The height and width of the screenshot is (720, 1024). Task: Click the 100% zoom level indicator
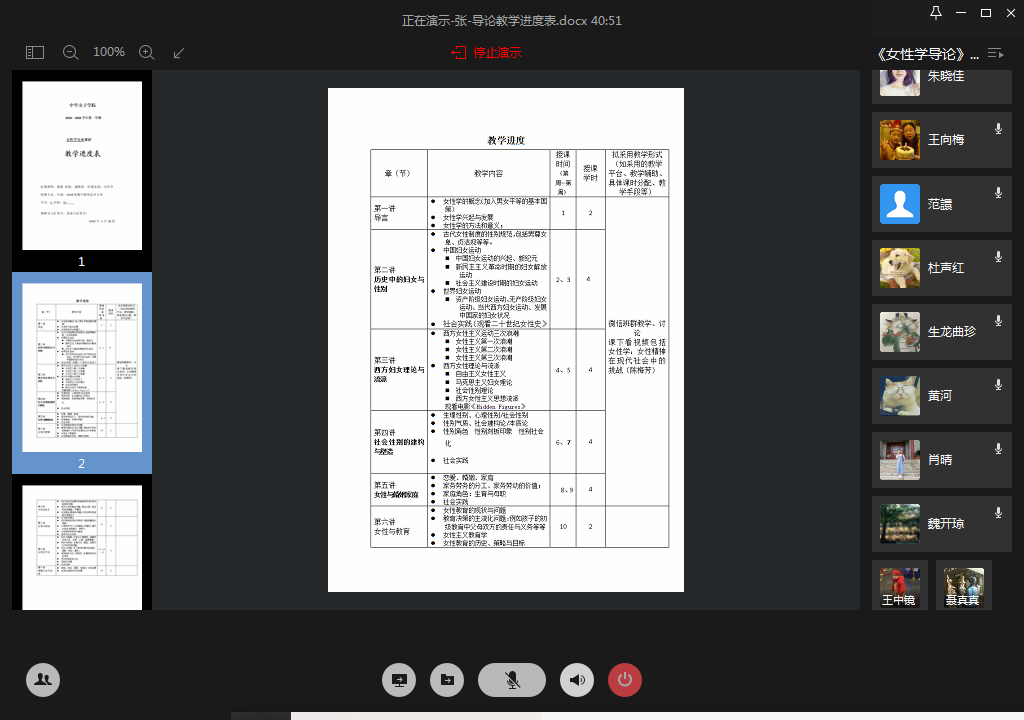pos(108,52)
